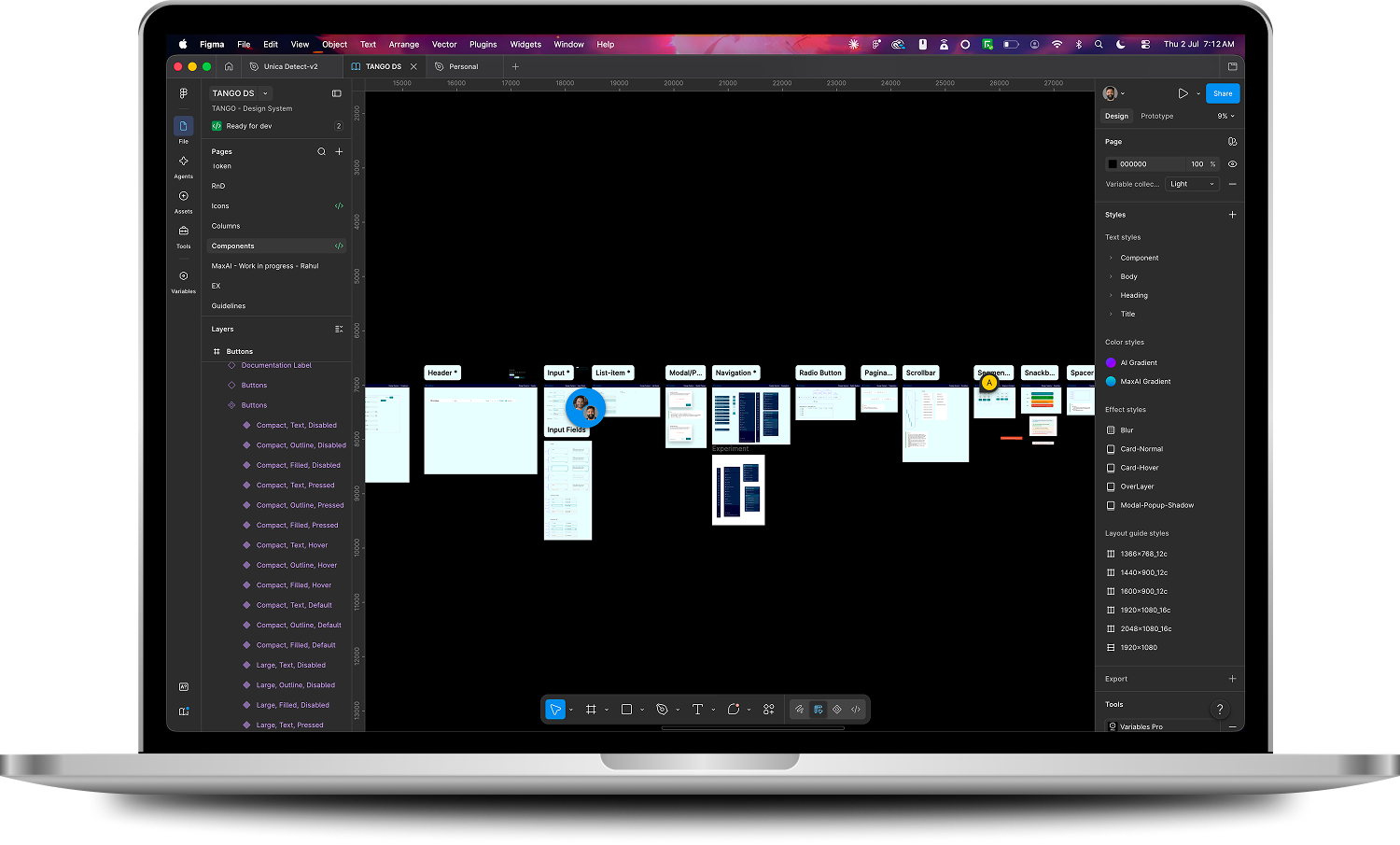Screen dimensions: 1400x845
Task: Open page color variables icon
Action: tap(1232, 142)
